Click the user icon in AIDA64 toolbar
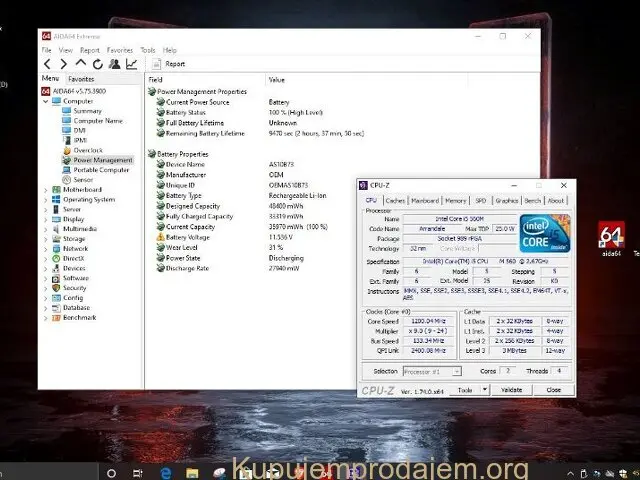Viewport: 640px width, 480px height. [x=114, y=64]
